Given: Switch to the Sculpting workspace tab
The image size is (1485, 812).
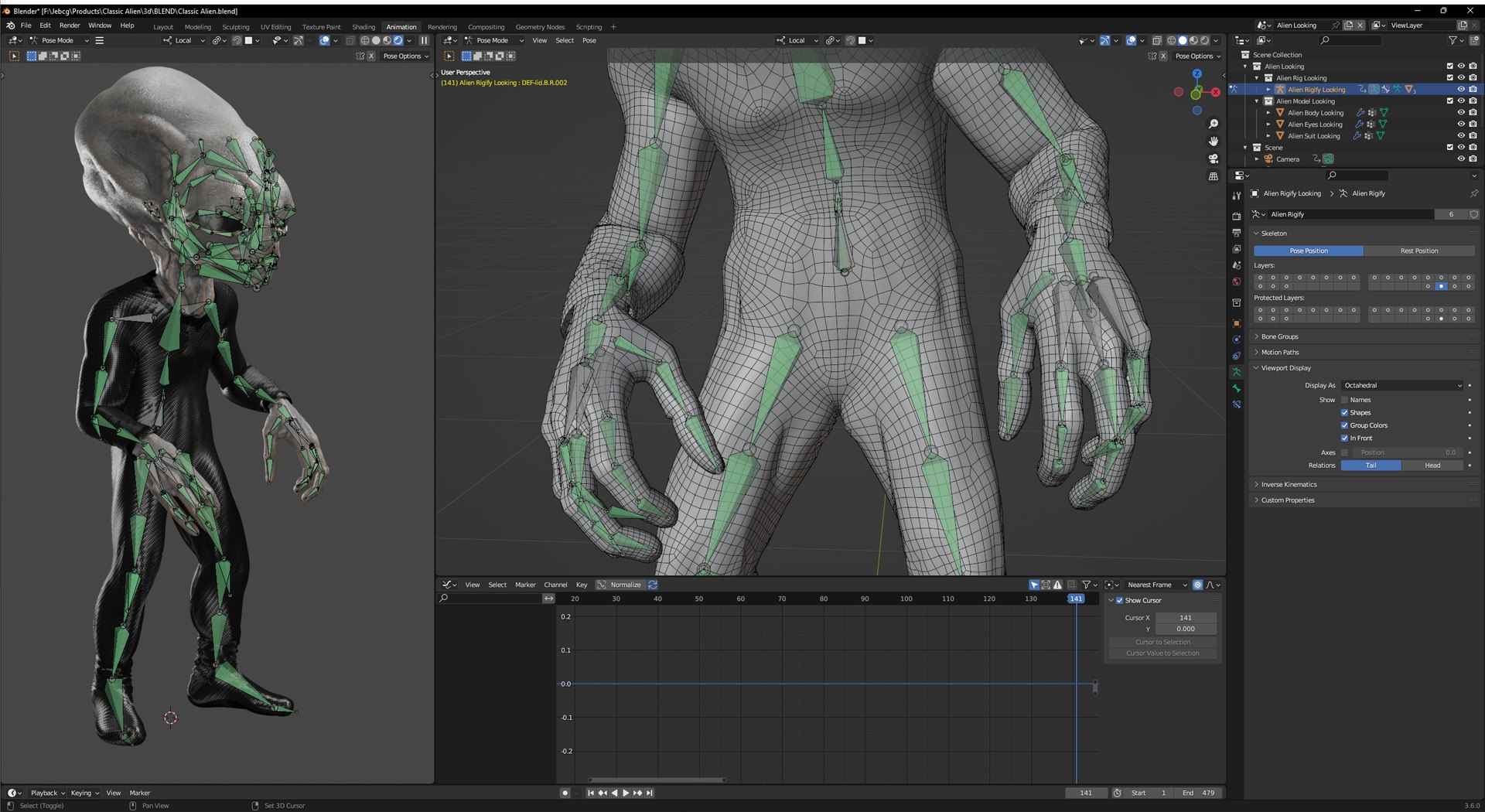Looking at the screenshot, I should point(236,27).
